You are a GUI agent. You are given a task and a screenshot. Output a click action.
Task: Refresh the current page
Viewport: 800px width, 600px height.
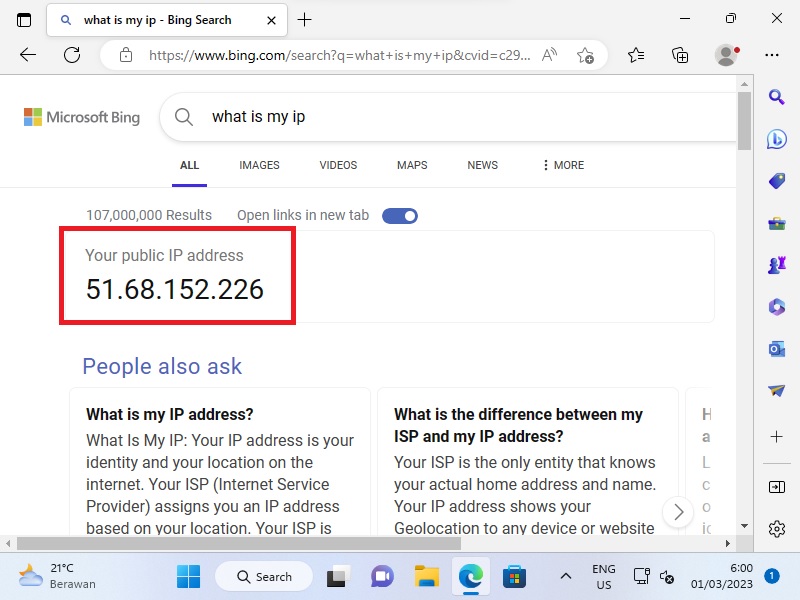[x=72, y=55]
